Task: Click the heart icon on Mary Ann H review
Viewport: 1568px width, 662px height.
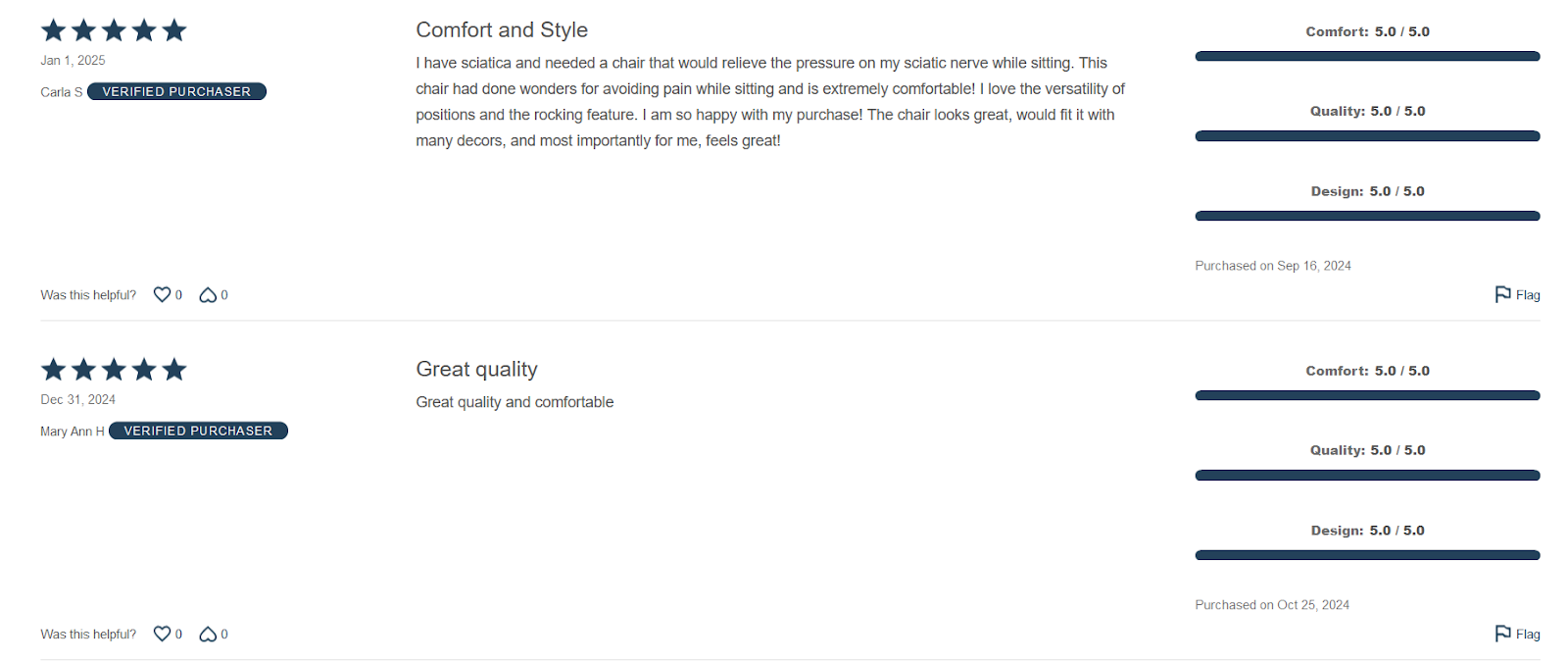Action: pos(162,634)
